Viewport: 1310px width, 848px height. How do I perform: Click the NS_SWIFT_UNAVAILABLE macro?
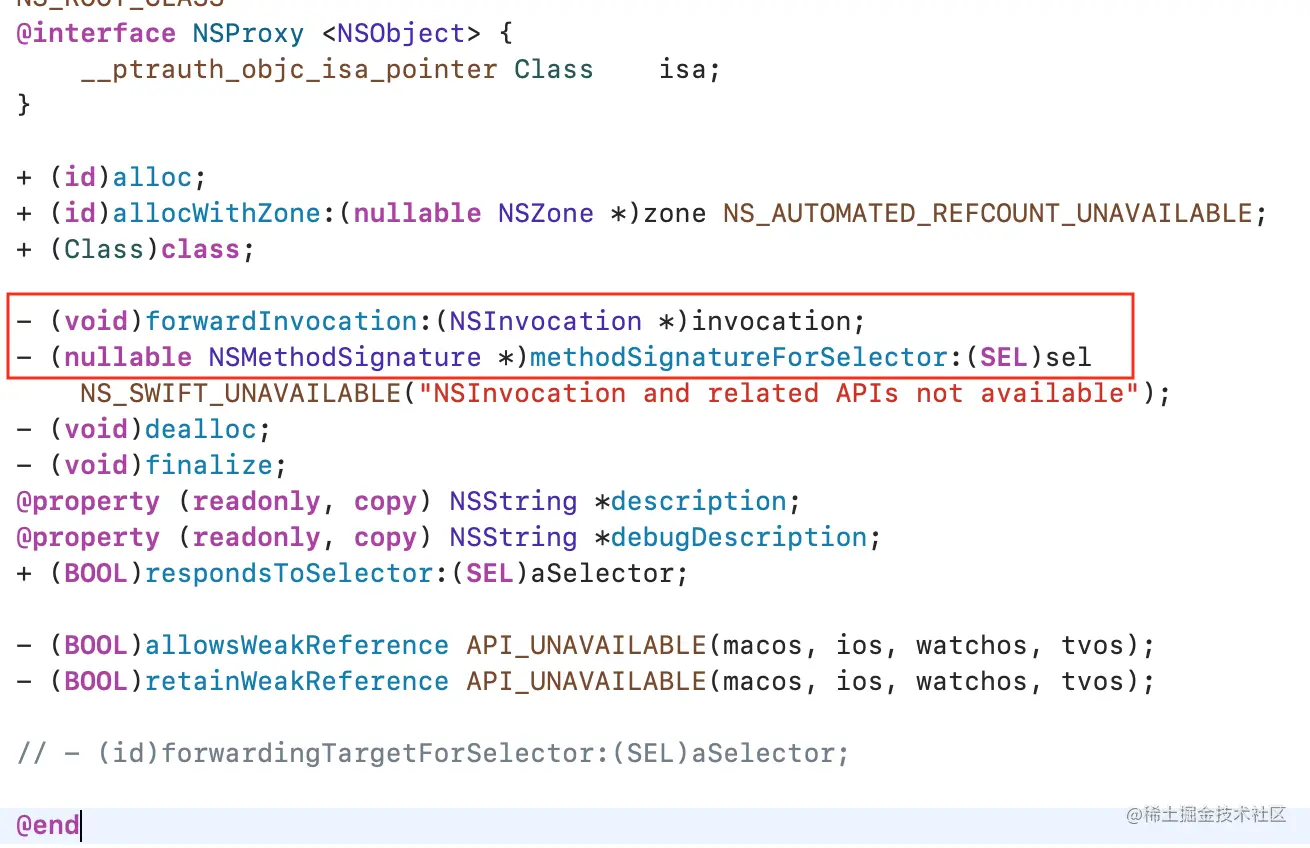(x=241, y=393)
